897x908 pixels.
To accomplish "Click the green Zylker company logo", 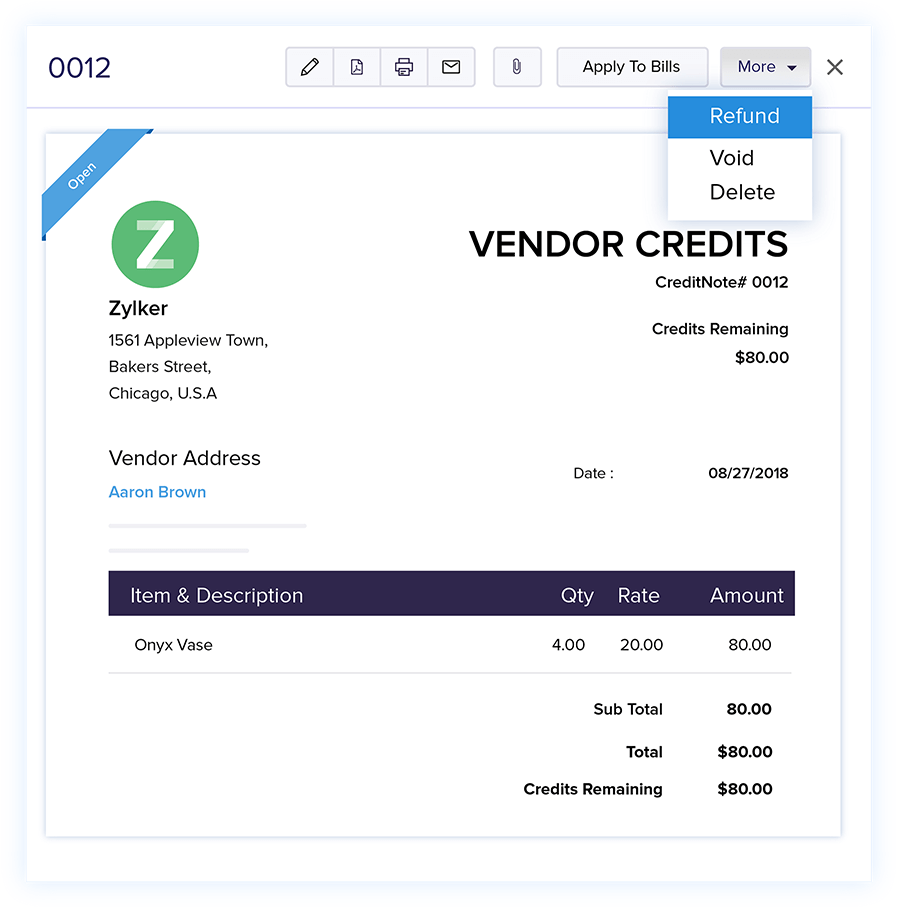I will (x=155, y=243).
